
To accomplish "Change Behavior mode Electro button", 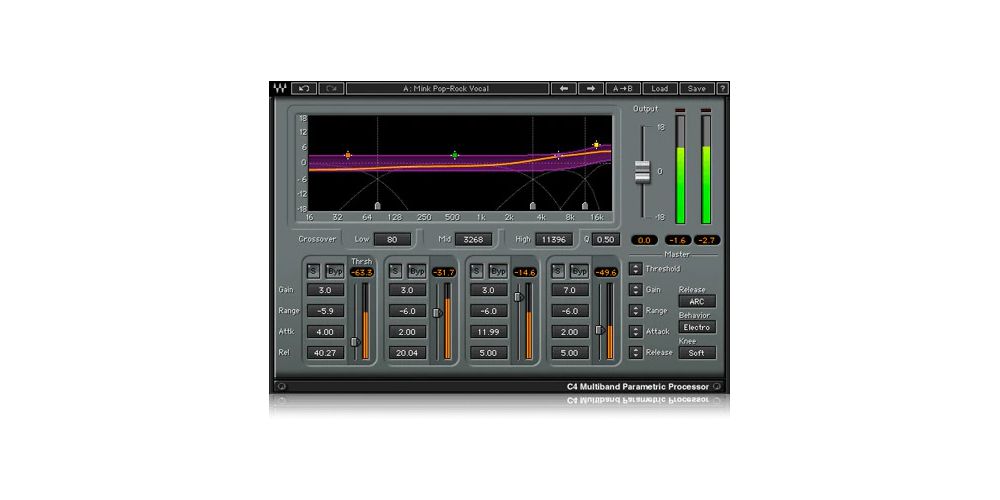I will [697, 327].
